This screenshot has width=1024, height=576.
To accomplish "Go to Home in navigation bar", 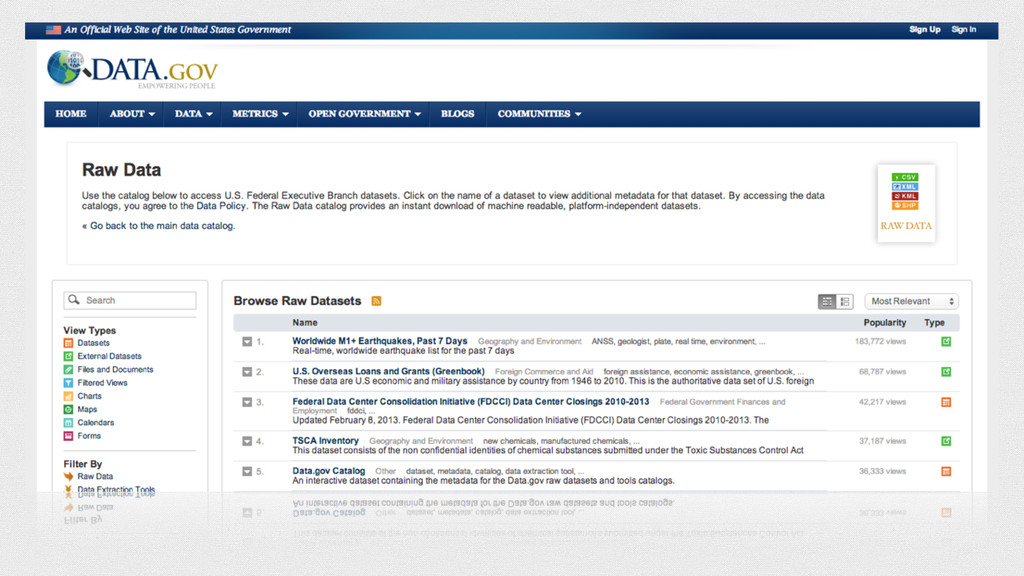I will 71,114.
